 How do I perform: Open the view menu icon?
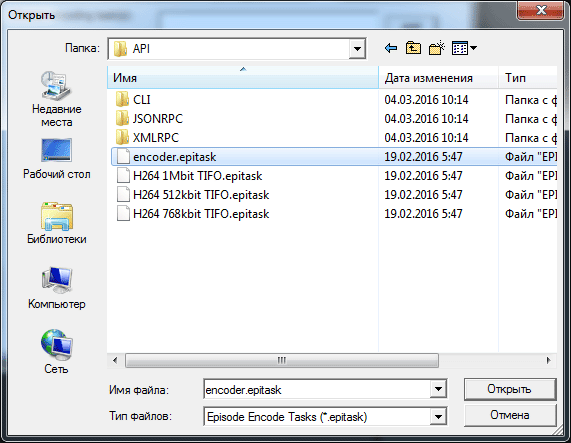[x=464, y=48]
